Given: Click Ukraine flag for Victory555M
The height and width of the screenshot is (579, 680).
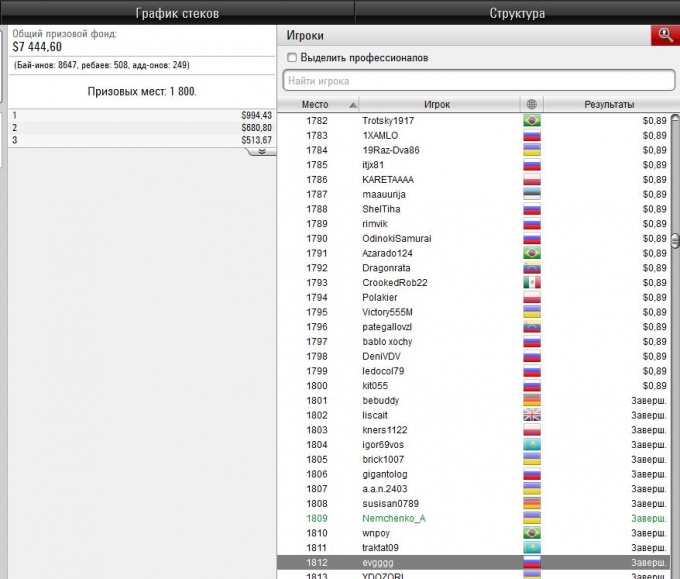Looking at the screenshot, I should tap(532, 312).
